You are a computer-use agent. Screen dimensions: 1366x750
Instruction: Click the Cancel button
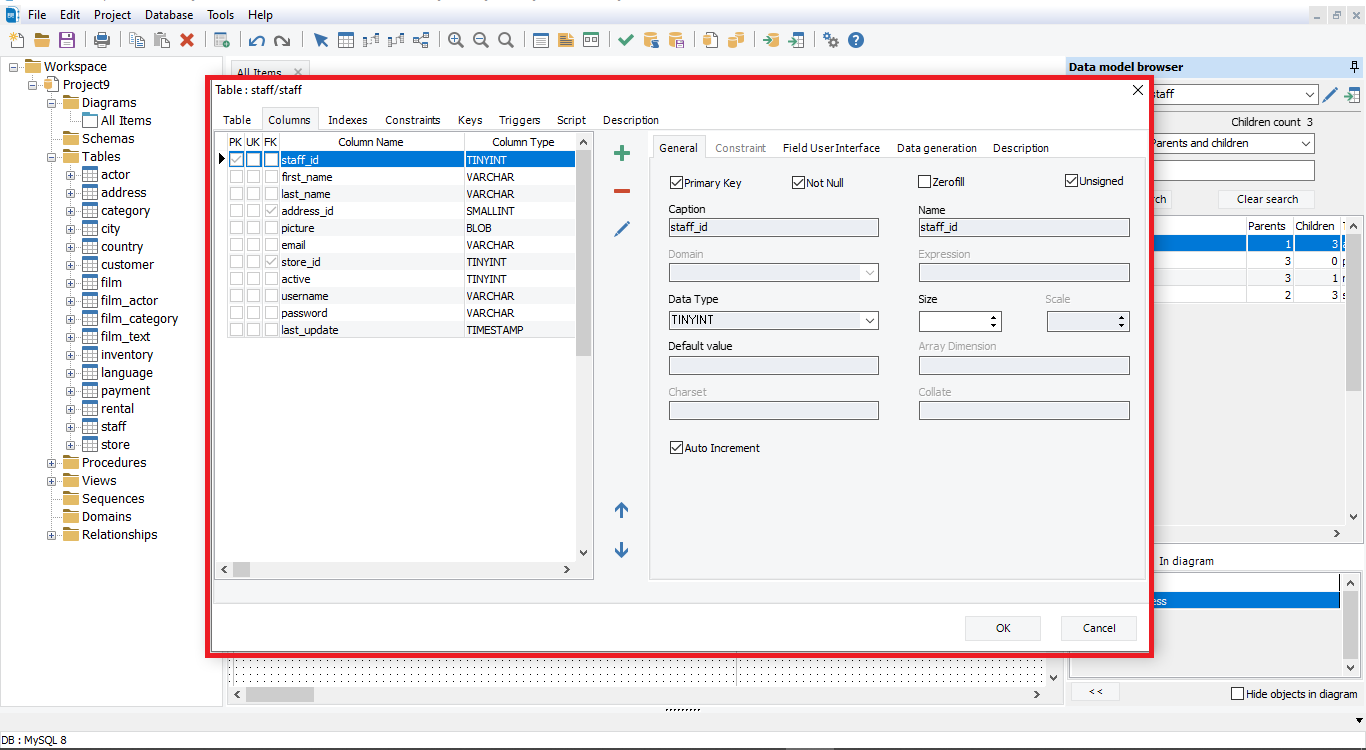[x=1098, y=628]
